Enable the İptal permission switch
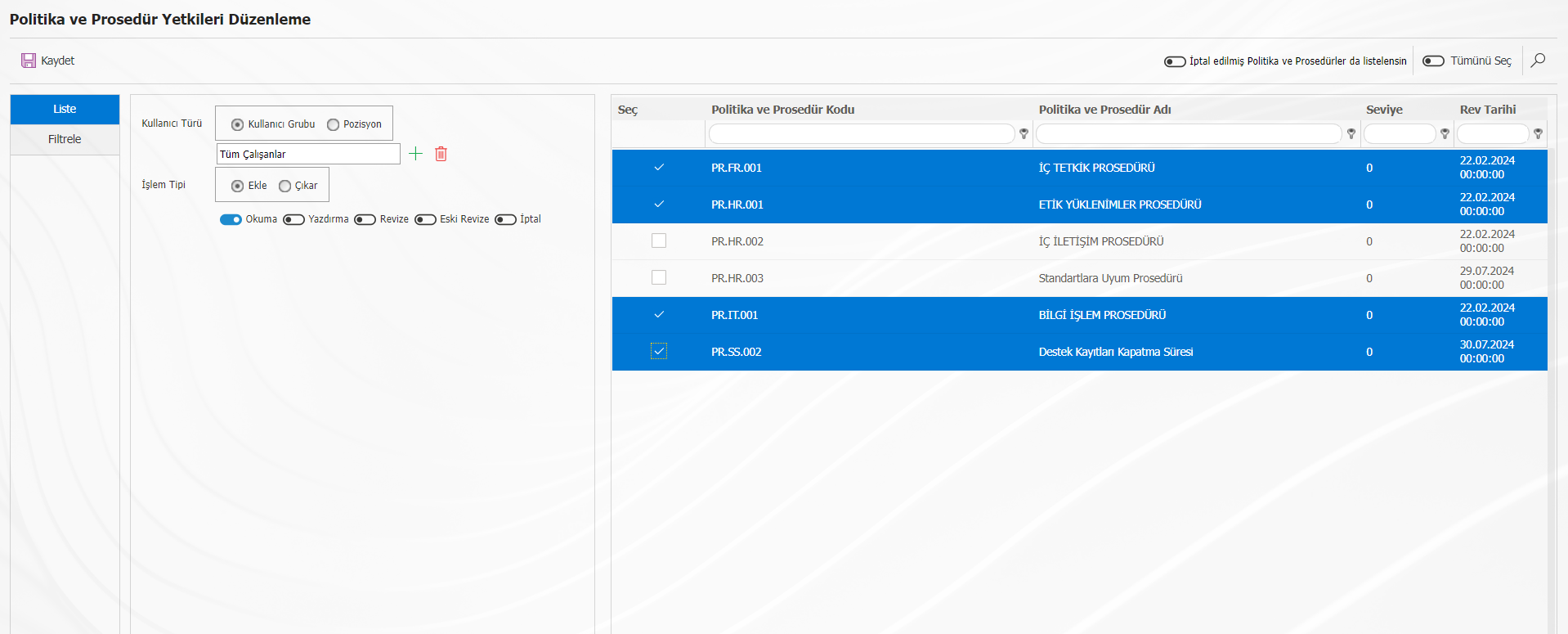The image size is (1568, 634). [x=505, y=219]
